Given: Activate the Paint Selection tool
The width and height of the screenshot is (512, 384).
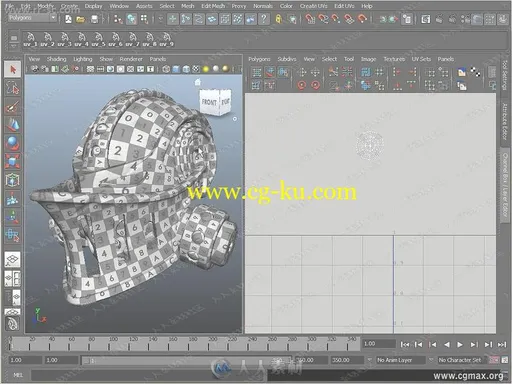Looking at the screenshot, I should [x=13, y=107].
